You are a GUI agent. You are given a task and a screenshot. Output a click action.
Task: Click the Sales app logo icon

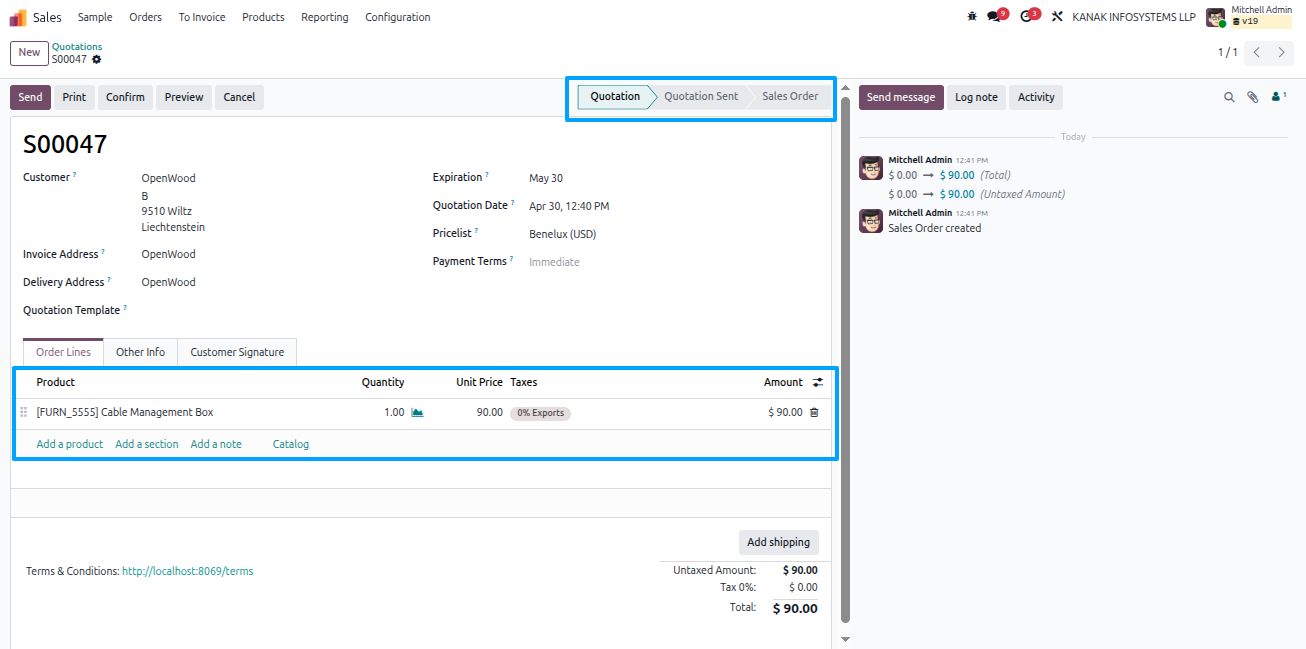coord(18,17)
